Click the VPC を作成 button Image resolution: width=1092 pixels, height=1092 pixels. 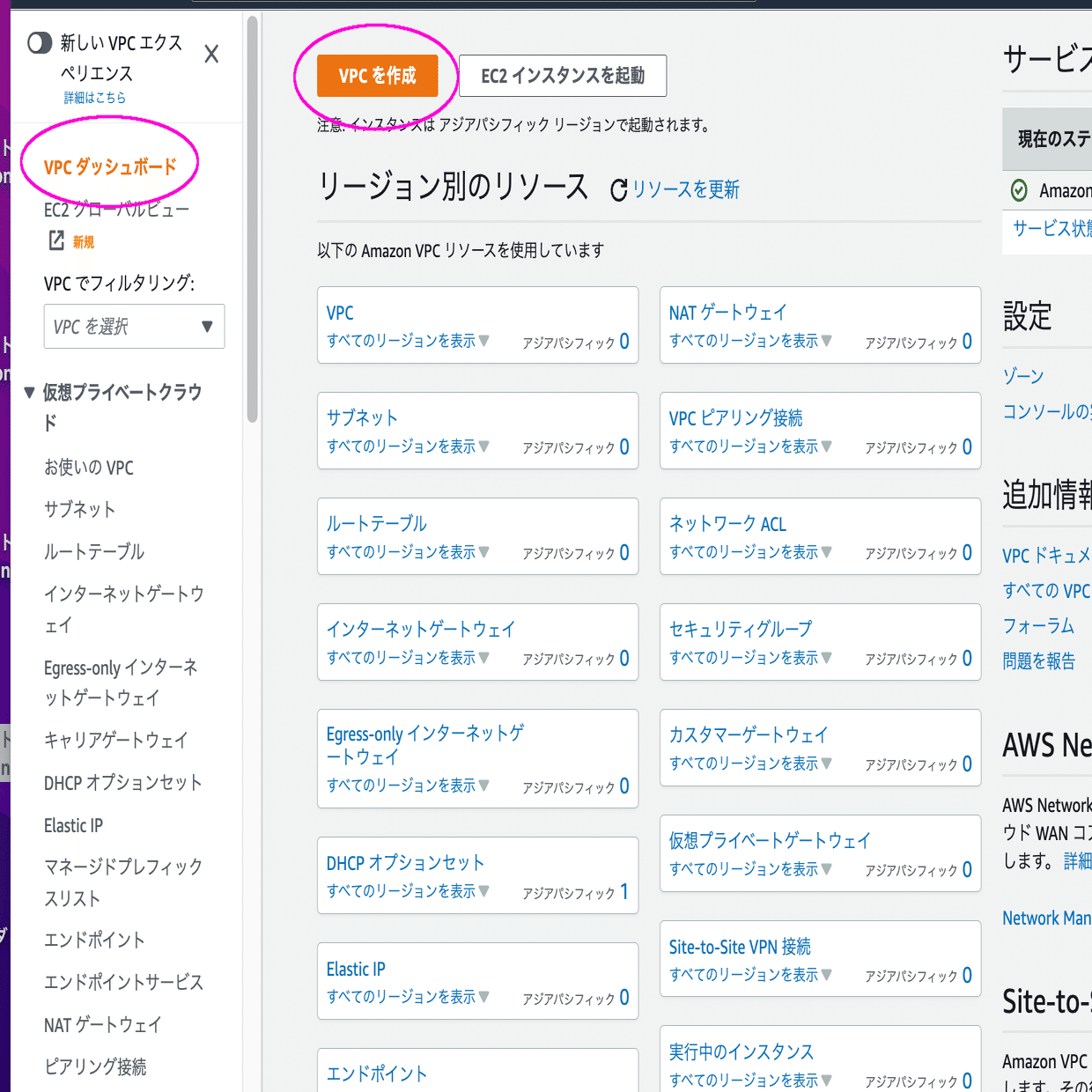point(377,76)
